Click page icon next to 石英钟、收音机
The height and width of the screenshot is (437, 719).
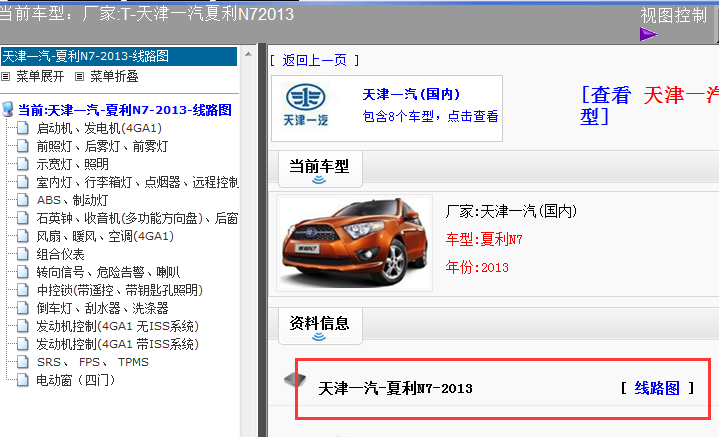tap(22, 218)
